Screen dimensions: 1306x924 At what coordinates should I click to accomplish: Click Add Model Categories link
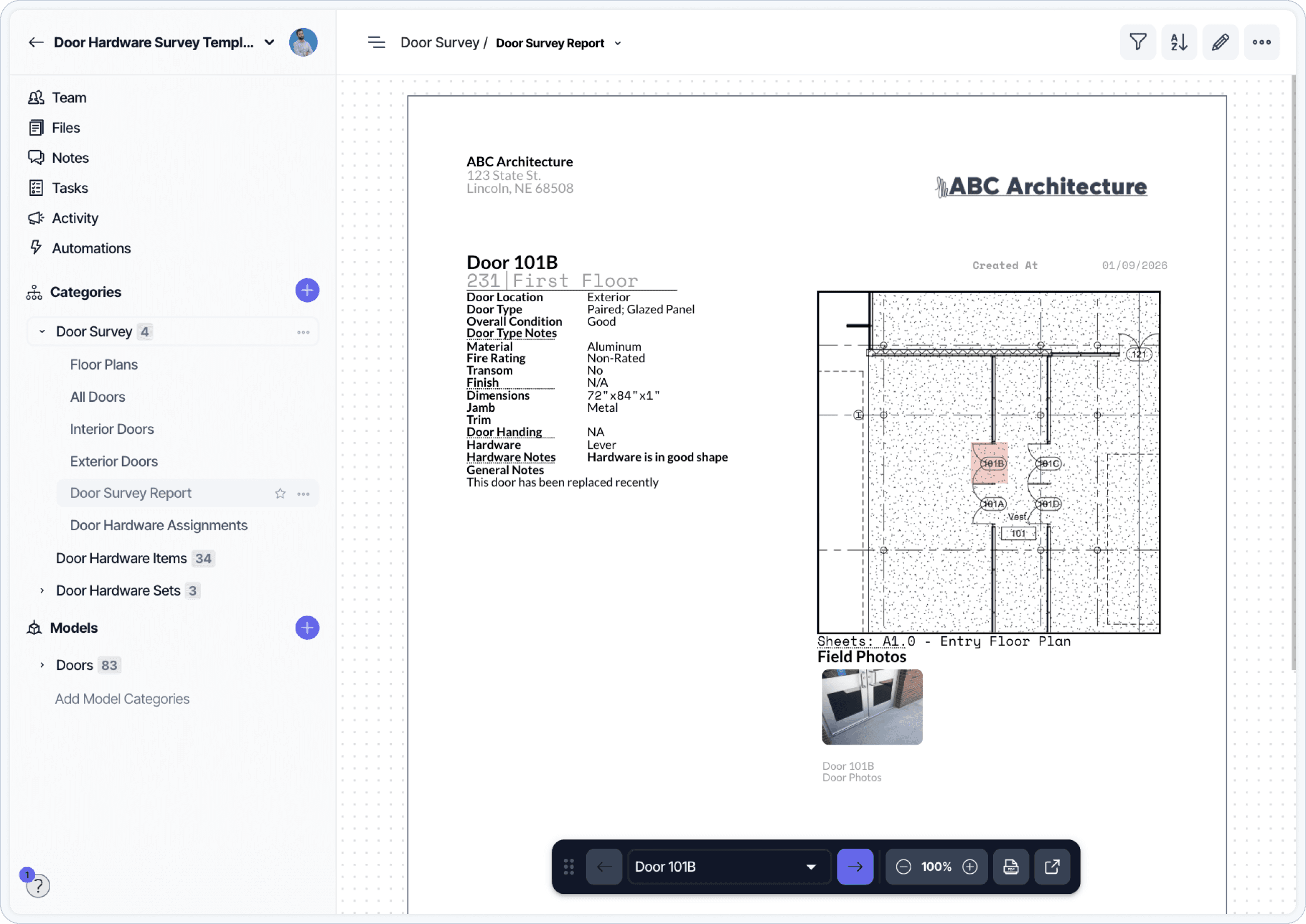pyautogui.click(x=122, y=699)
